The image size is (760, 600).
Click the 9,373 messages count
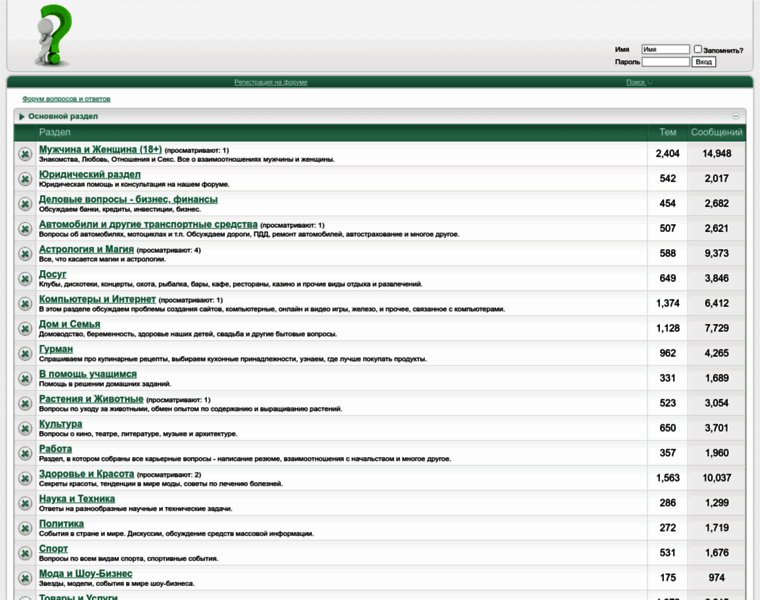pyautogui.click(x=716, y=253)
